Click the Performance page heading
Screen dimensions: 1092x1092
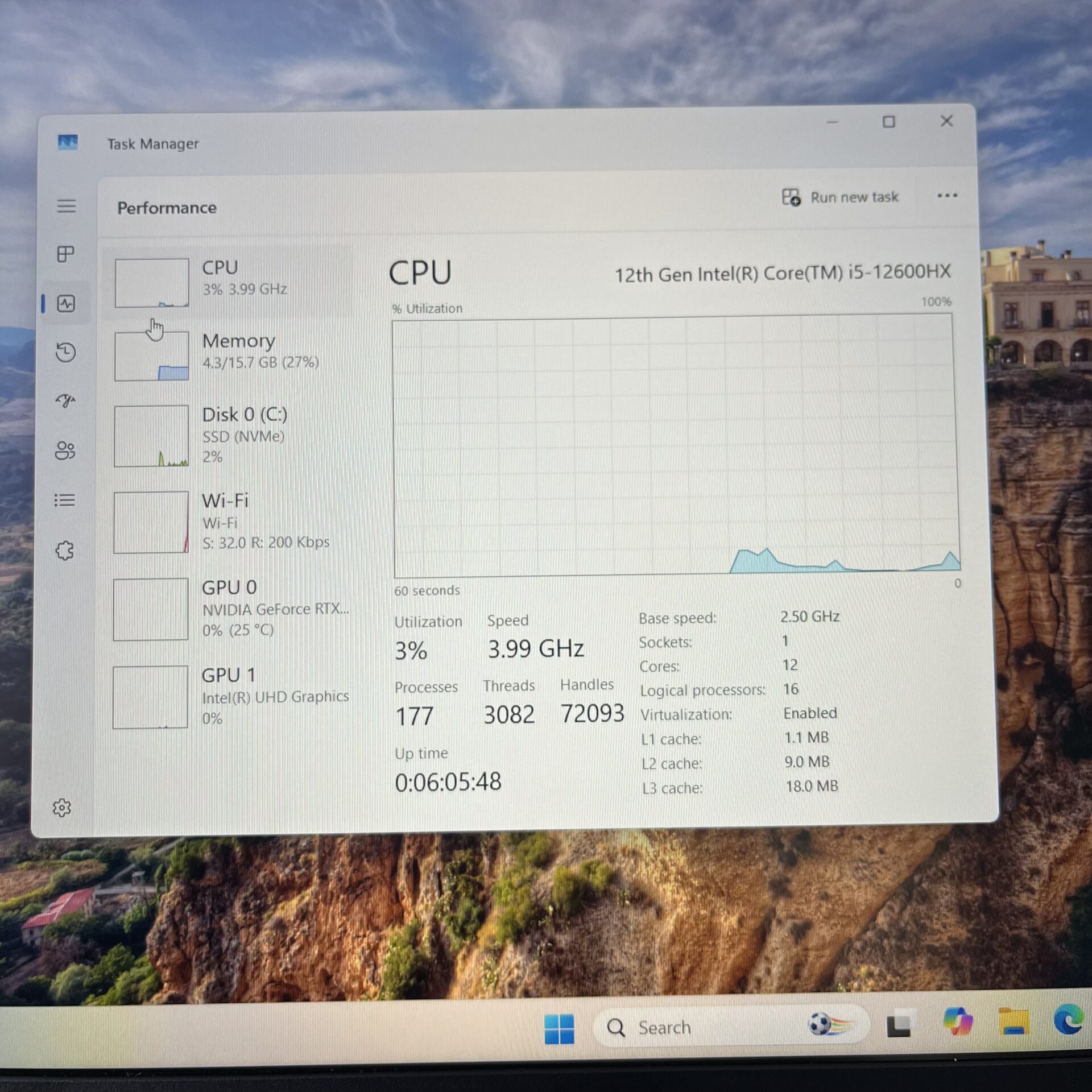(167, 208)
